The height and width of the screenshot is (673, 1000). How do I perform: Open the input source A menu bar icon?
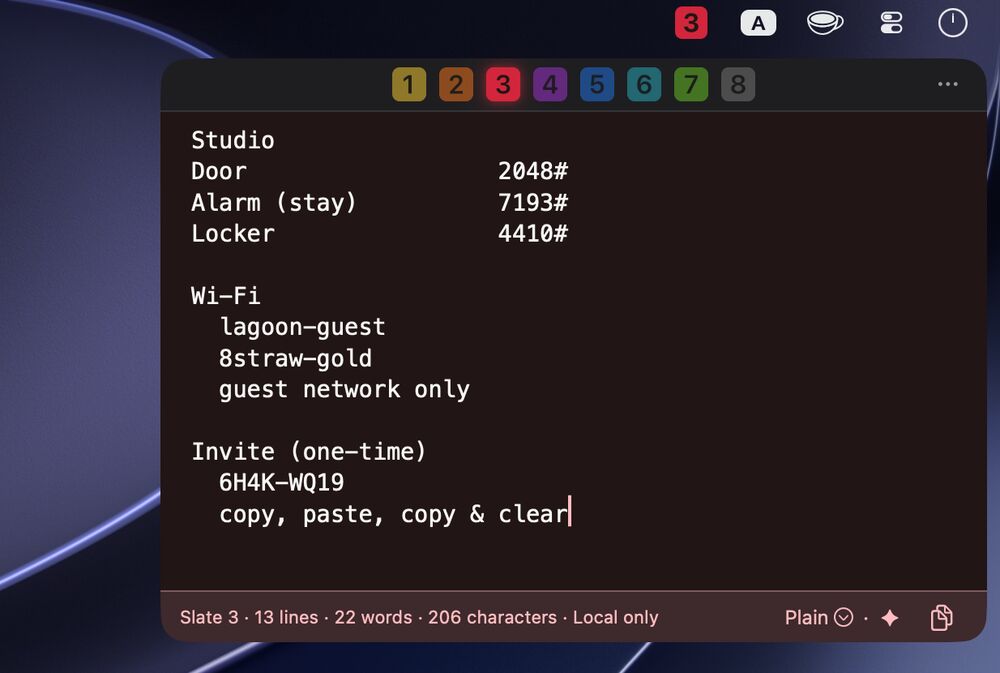pyautogui.click(x=758, y=23)
